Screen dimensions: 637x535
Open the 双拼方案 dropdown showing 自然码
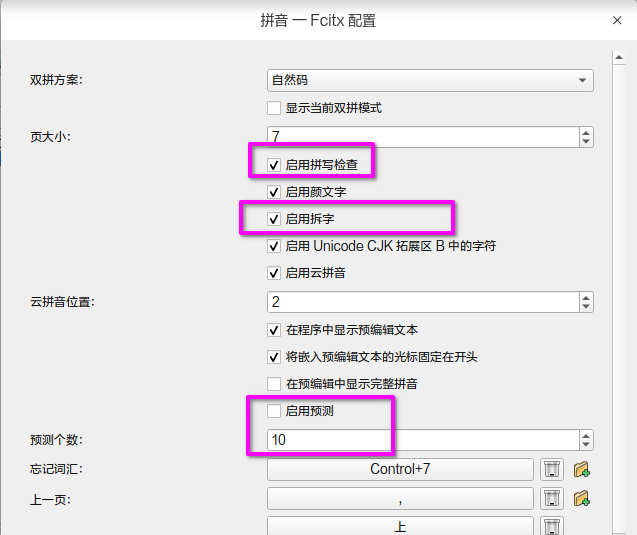tap(430, 80)
